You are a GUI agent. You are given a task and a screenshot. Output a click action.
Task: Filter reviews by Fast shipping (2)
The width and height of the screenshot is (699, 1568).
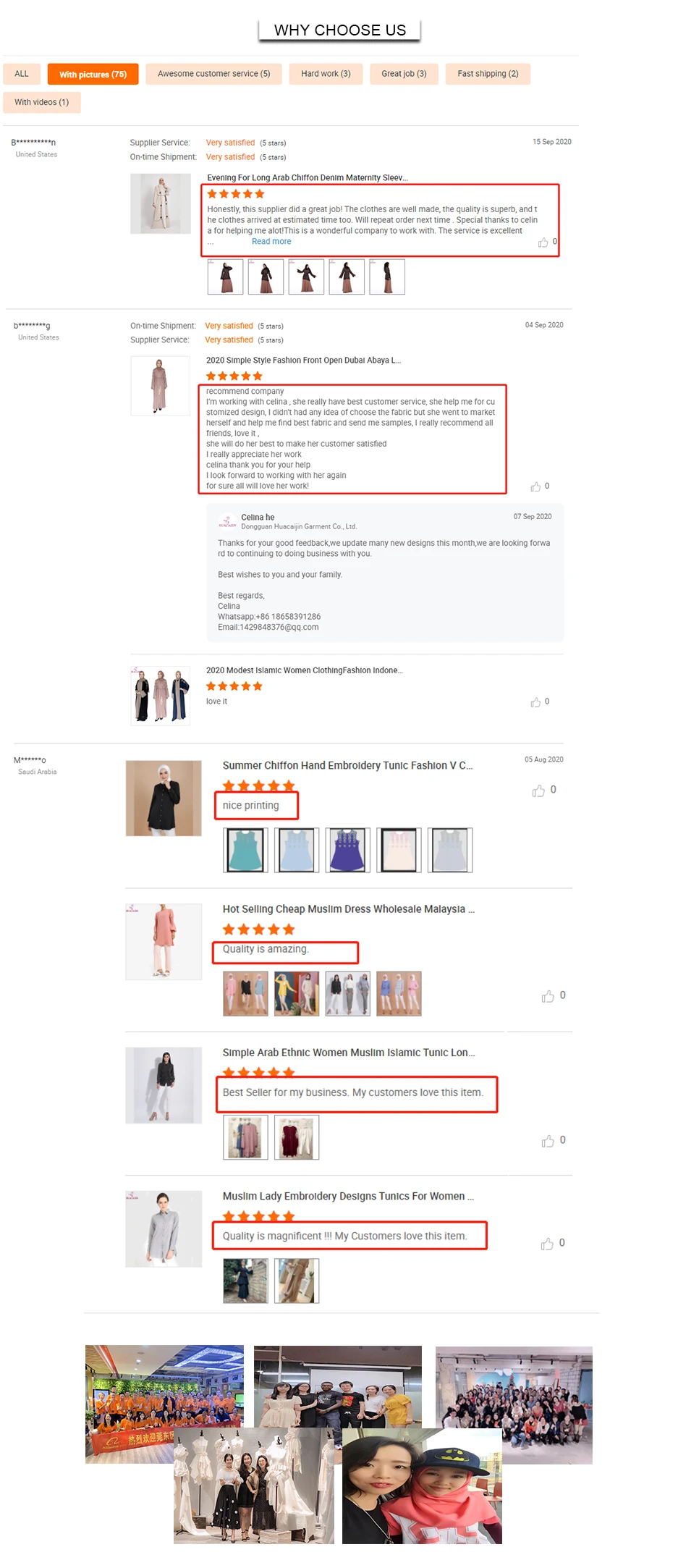coord(488,74)
